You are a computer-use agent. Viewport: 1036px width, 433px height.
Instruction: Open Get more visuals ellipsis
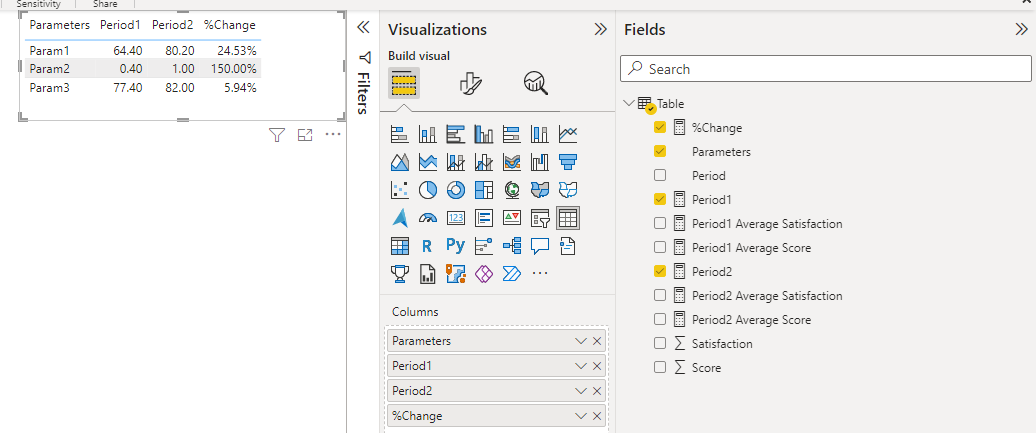click(540, 273)
